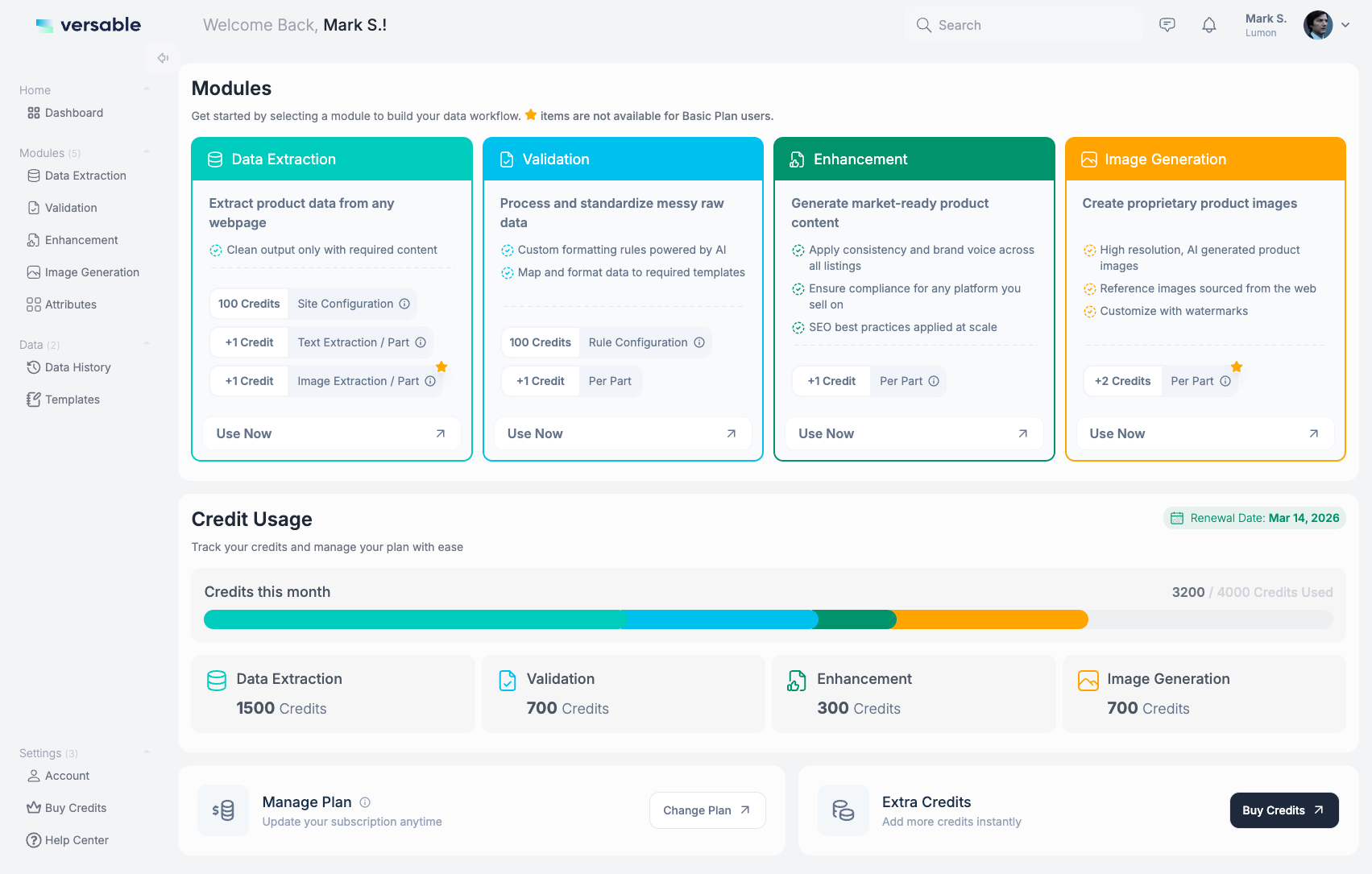Click info icon next to Image Extraction / Part
Image resolution: width=1372 pixels, height=874 pixels.
430,381
